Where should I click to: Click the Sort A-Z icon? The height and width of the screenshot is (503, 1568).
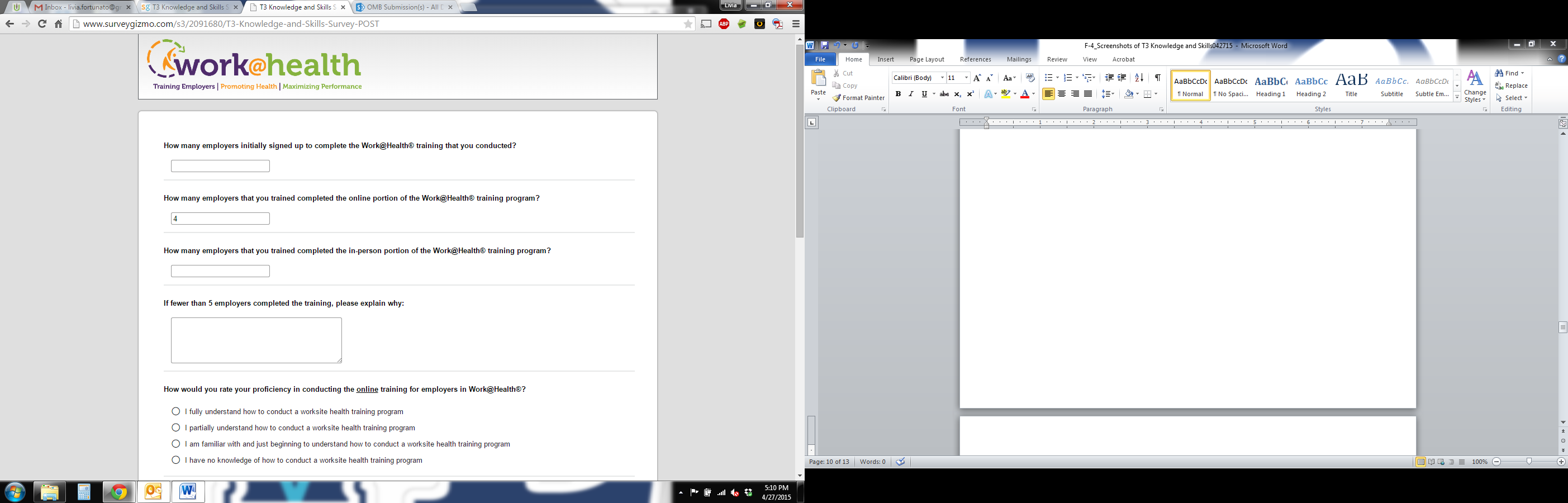1139,78
